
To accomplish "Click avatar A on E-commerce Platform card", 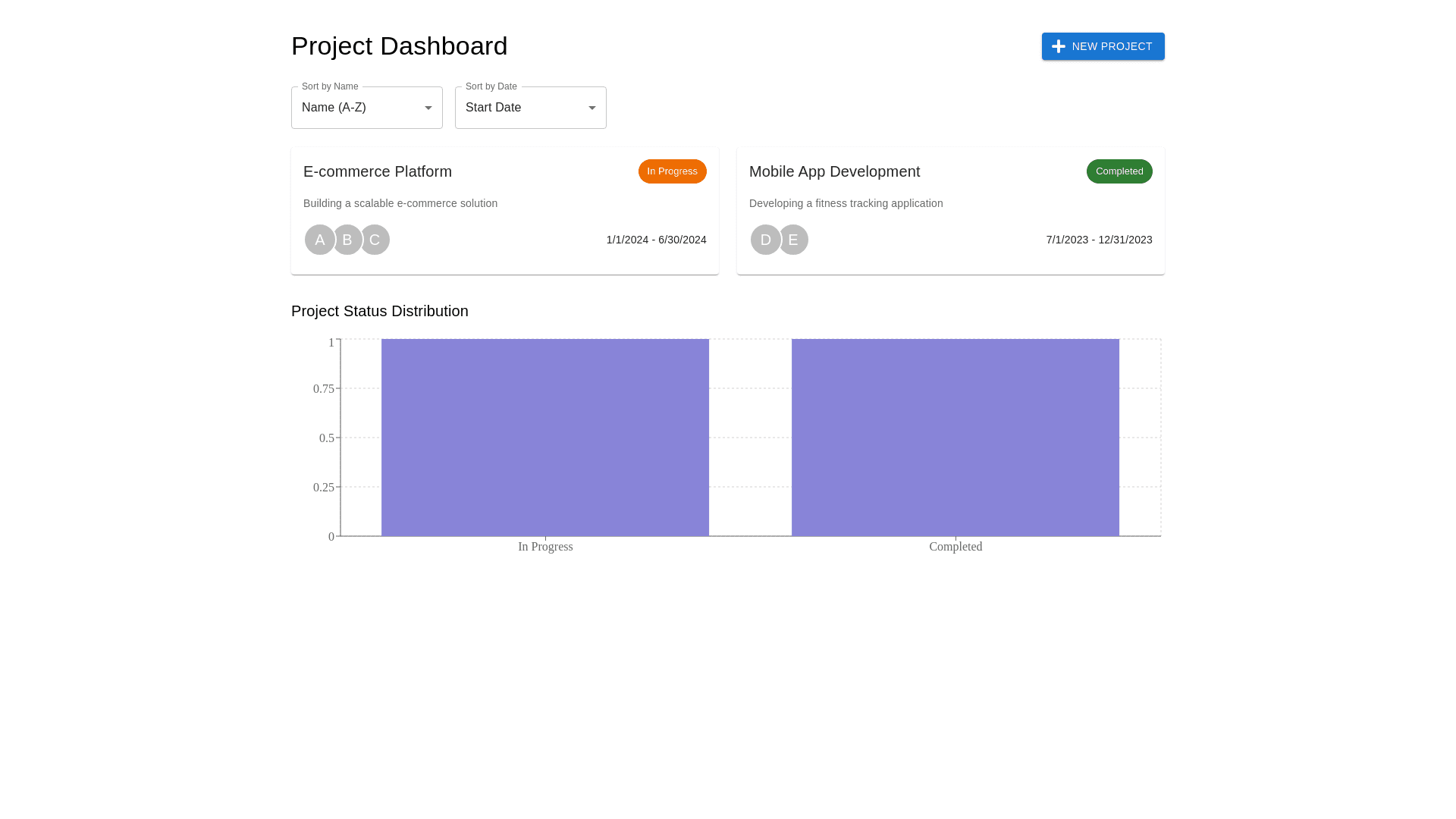I will [x=319, y=240].
